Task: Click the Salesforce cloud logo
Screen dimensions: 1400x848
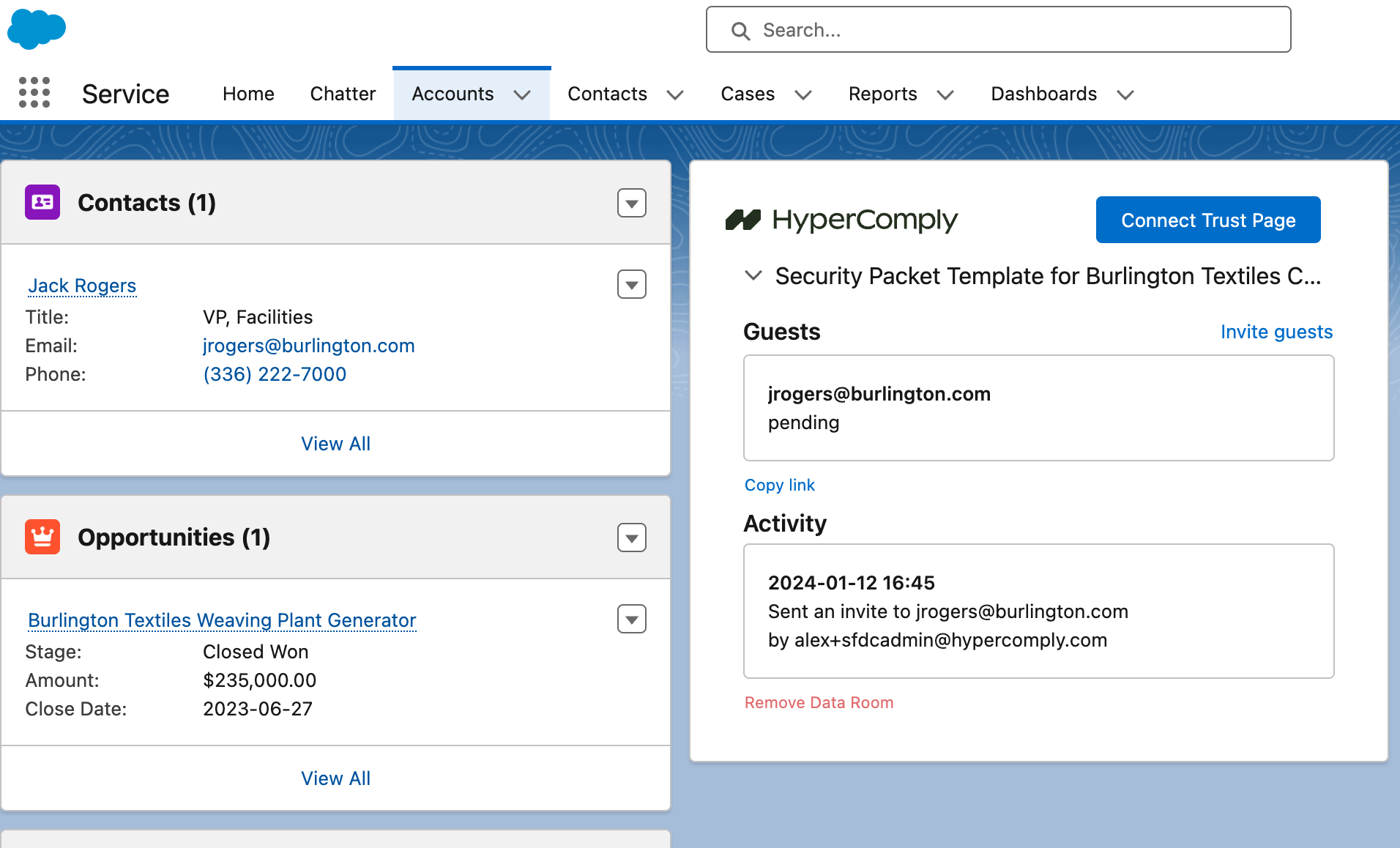Action: click(x=36, y=29)
